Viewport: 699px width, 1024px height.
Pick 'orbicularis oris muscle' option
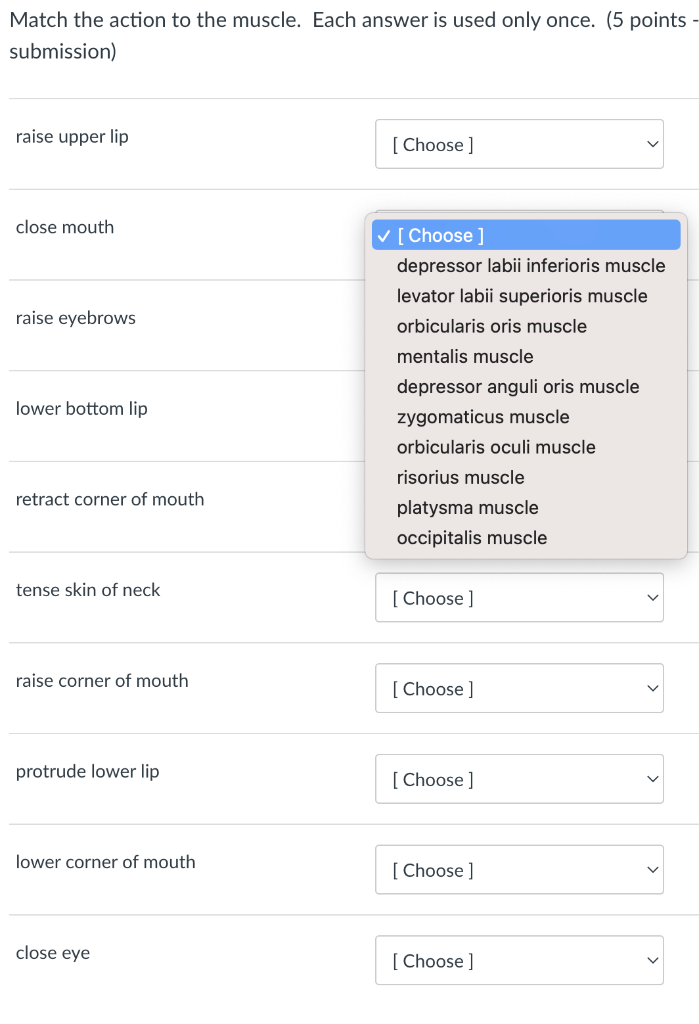(x=491, y=326)
